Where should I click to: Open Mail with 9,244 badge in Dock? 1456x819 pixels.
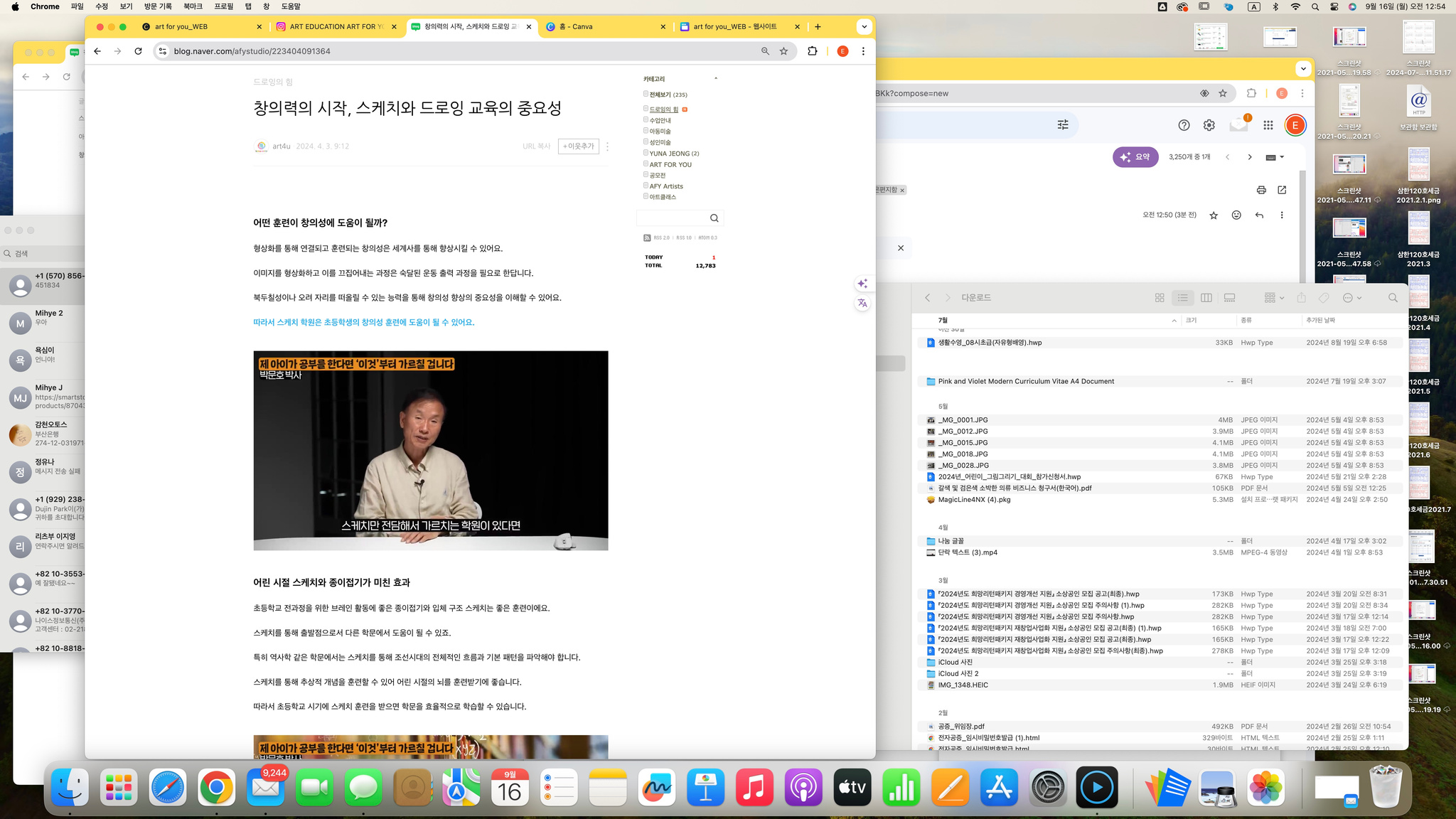coord(265,787)
